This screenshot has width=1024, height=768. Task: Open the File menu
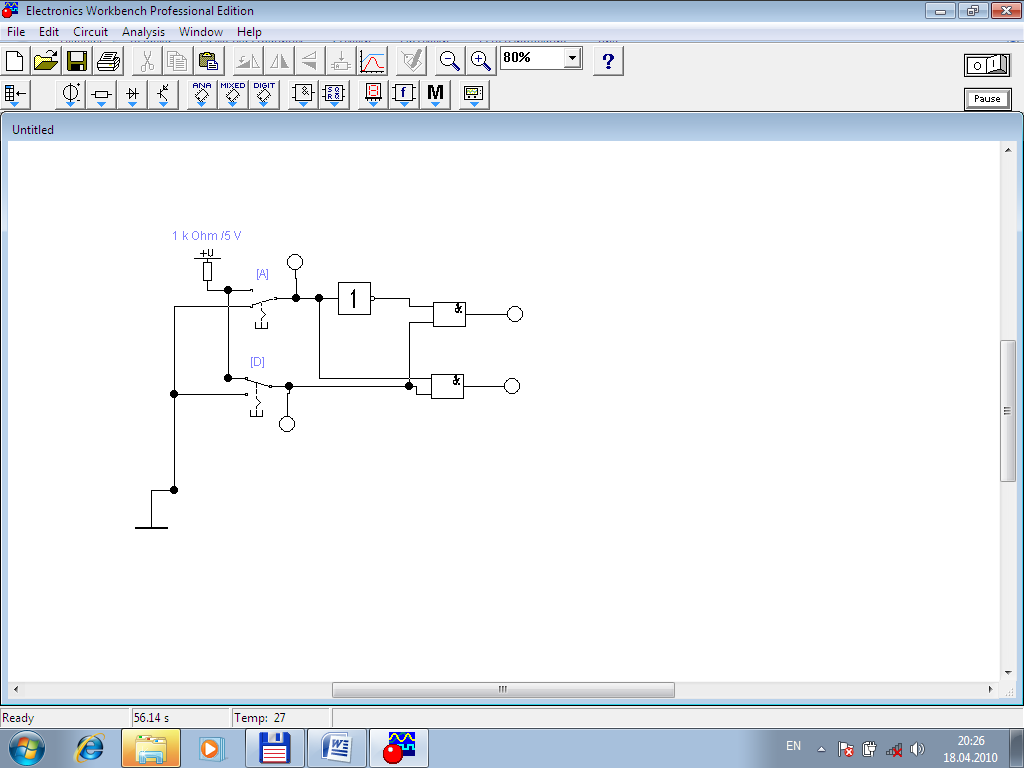(16, 31)
